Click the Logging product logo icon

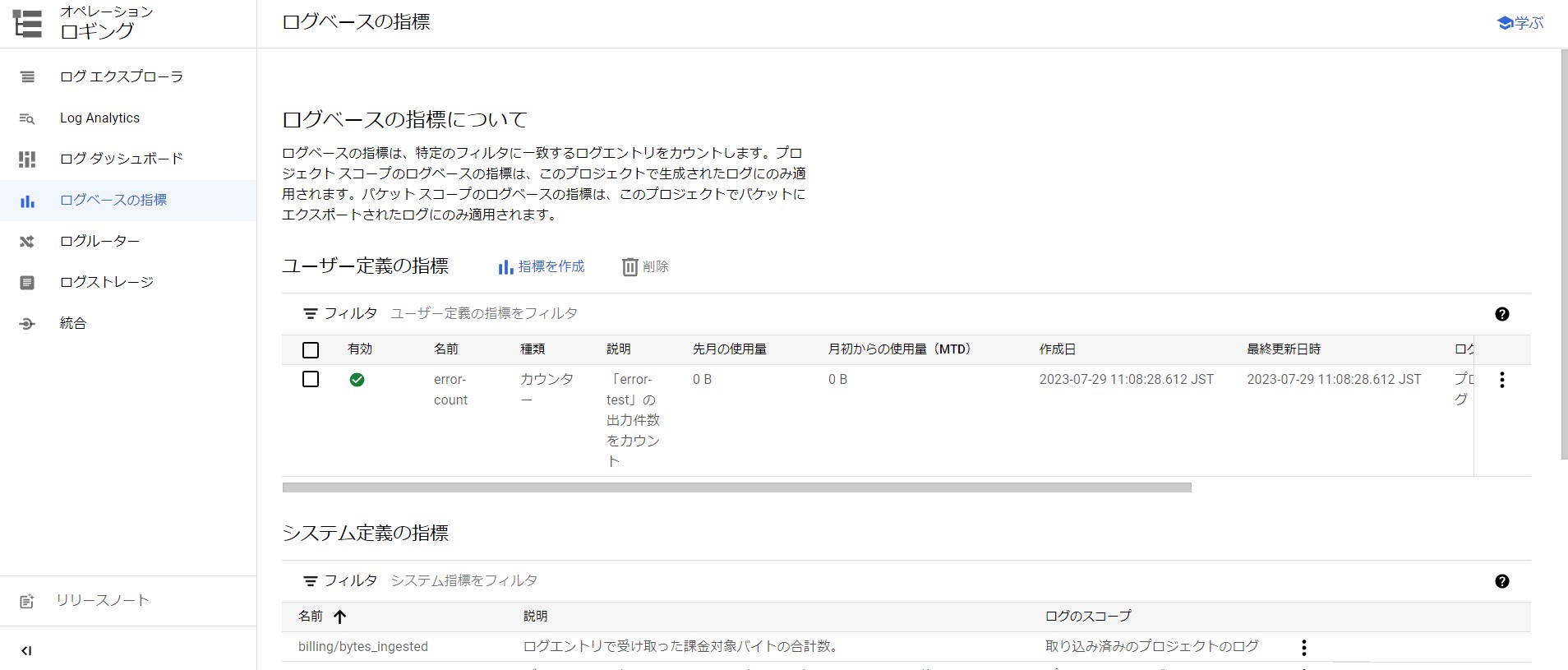[x=27, y=23]
